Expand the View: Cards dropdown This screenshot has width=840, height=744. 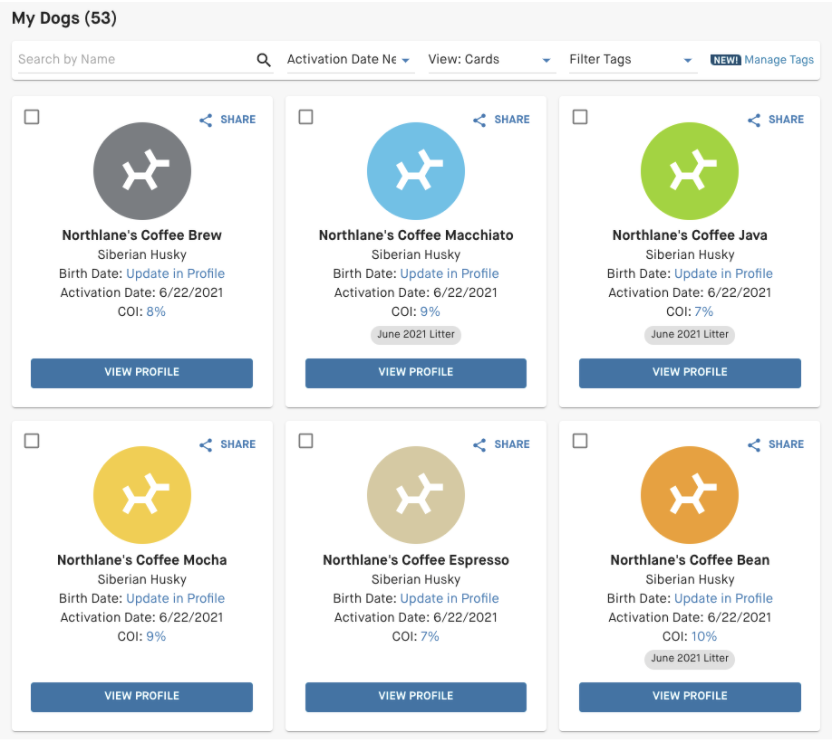(490, 60)
